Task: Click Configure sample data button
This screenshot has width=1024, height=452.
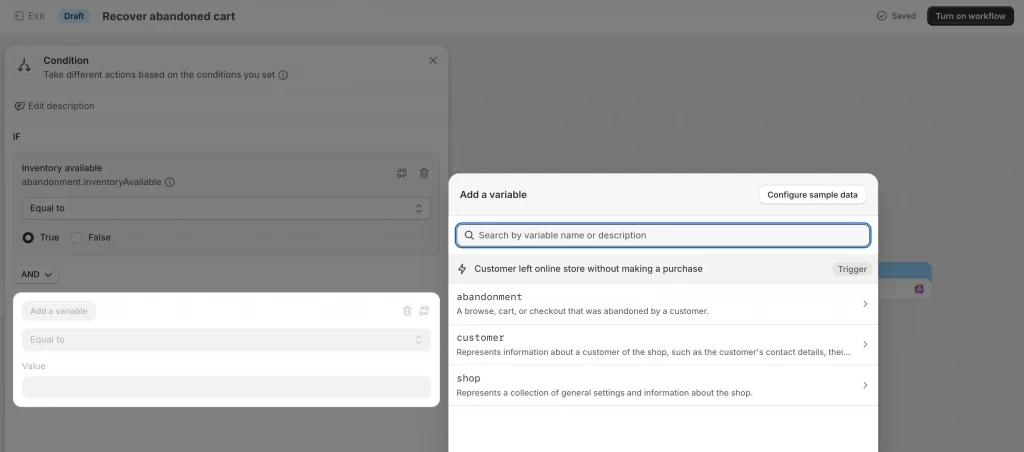Action: pyautogui.click(x=812, y=195)
